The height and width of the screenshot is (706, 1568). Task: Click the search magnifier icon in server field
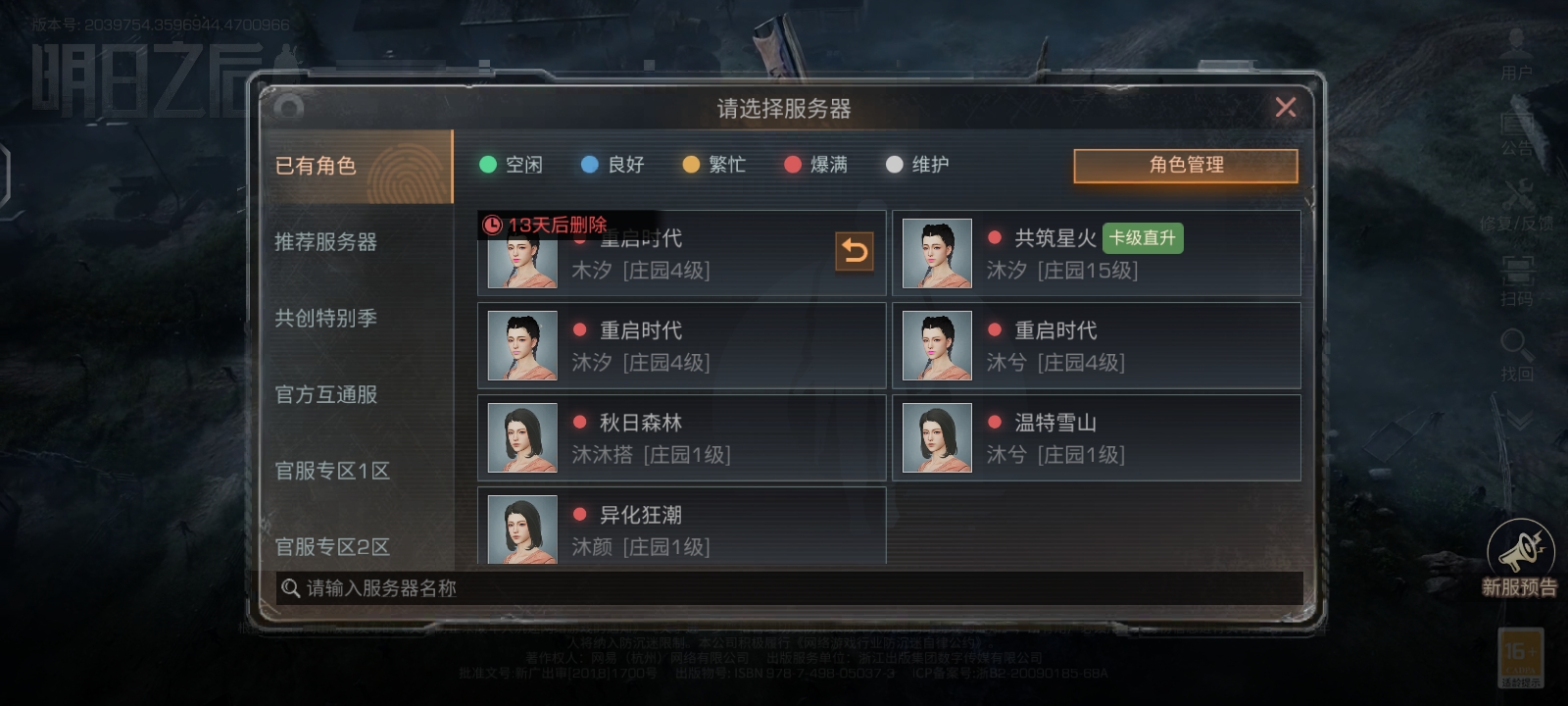[x=290, y=588]
